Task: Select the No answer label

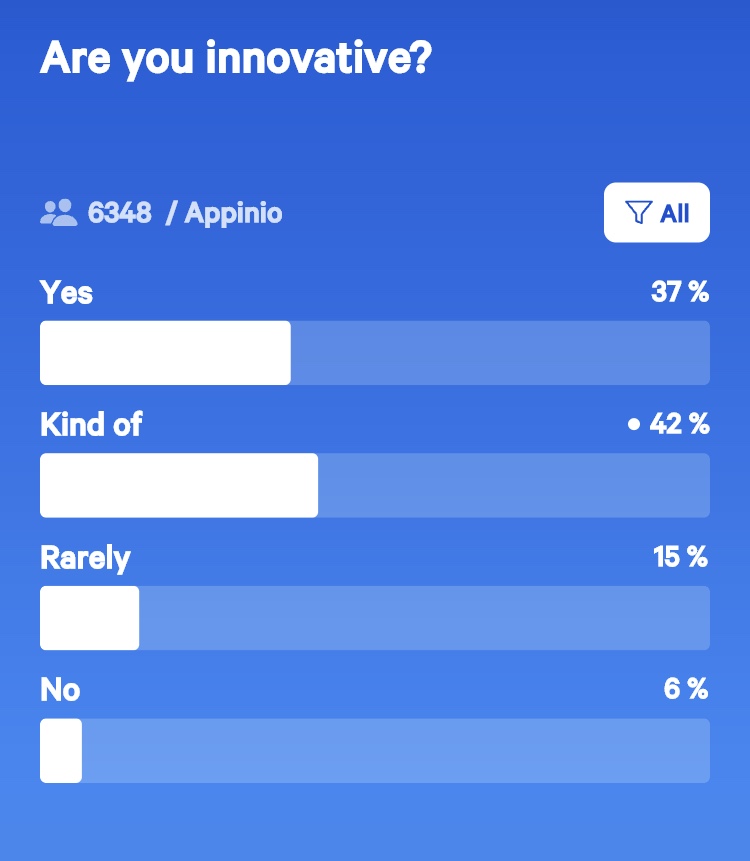Action: tap(60, 690)
